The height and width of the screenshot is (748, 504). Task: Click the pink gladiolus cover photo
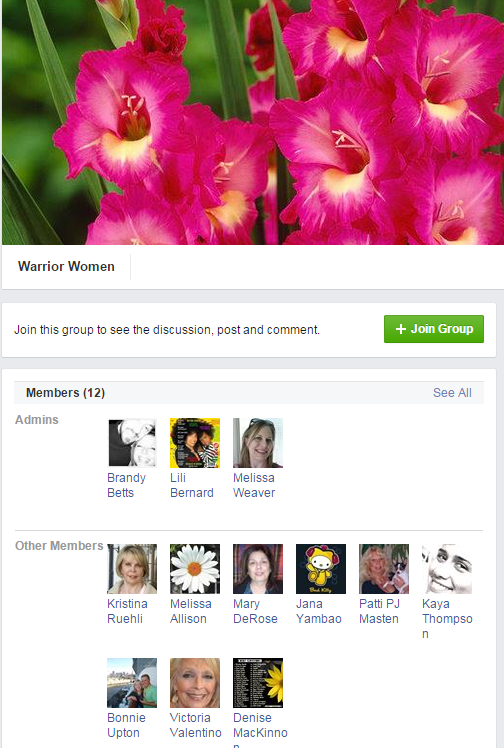point(253,122)
